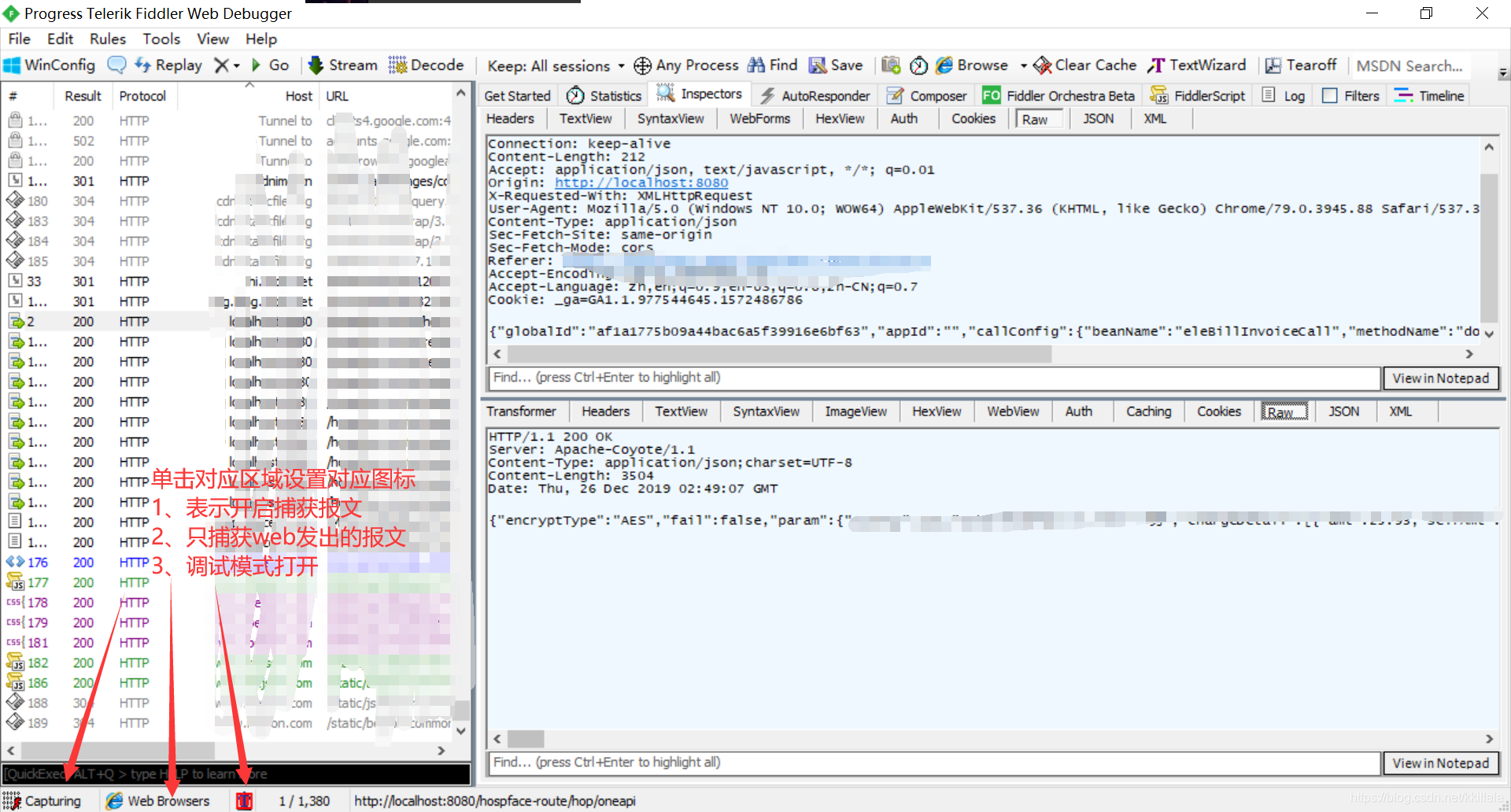Replay the selected session
Screen dimensions: 1511x812
168,65
